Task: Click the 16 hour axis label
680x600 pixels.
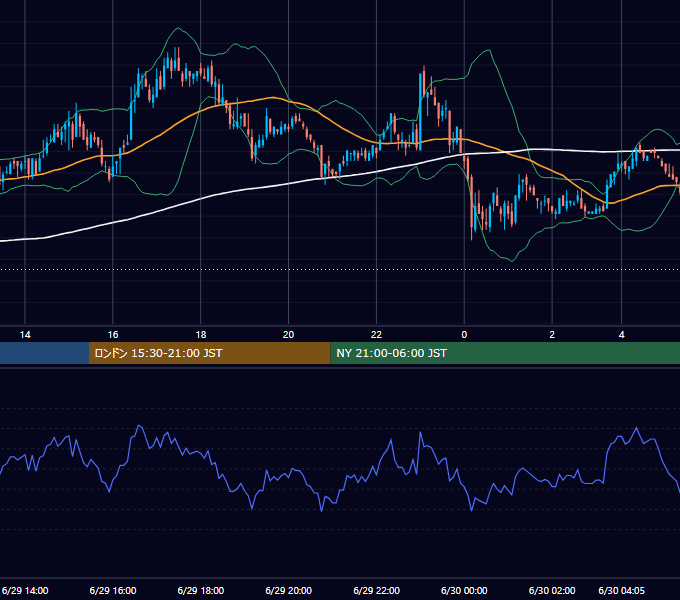Action: [x=113, y=335]
